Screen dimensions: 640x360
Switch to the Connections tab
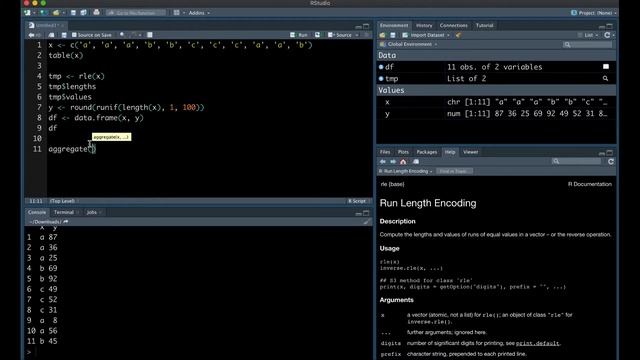(x=453, y=25)
